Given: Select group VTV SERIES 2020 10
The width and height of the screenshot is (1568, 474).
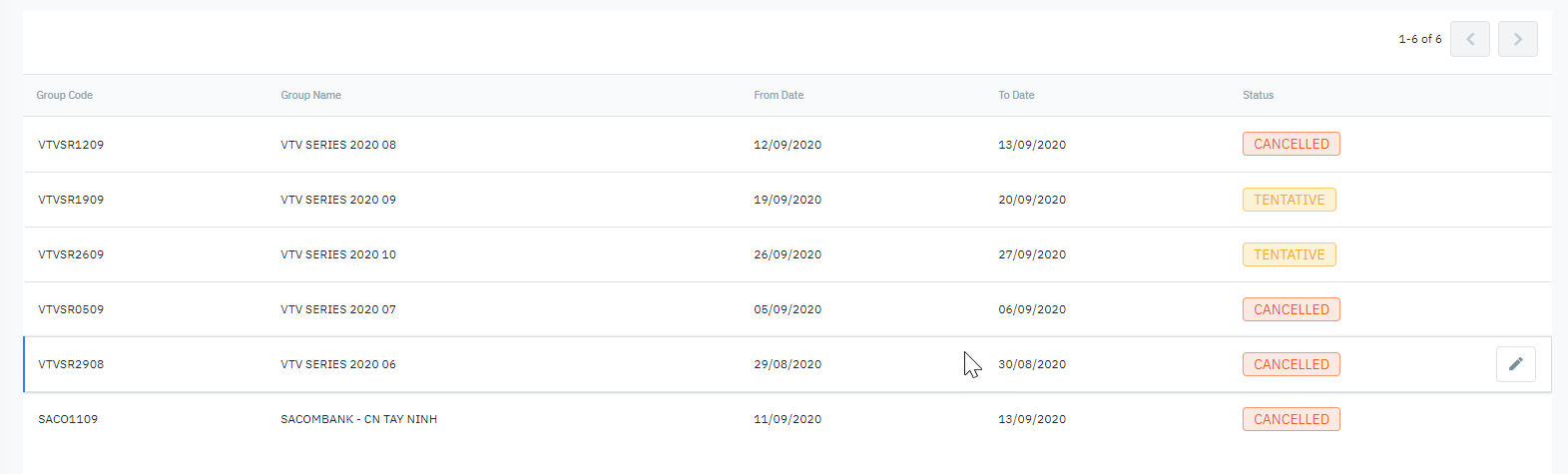Looking at the screenshot, I should pyautogui.click(x=338, y=254).
